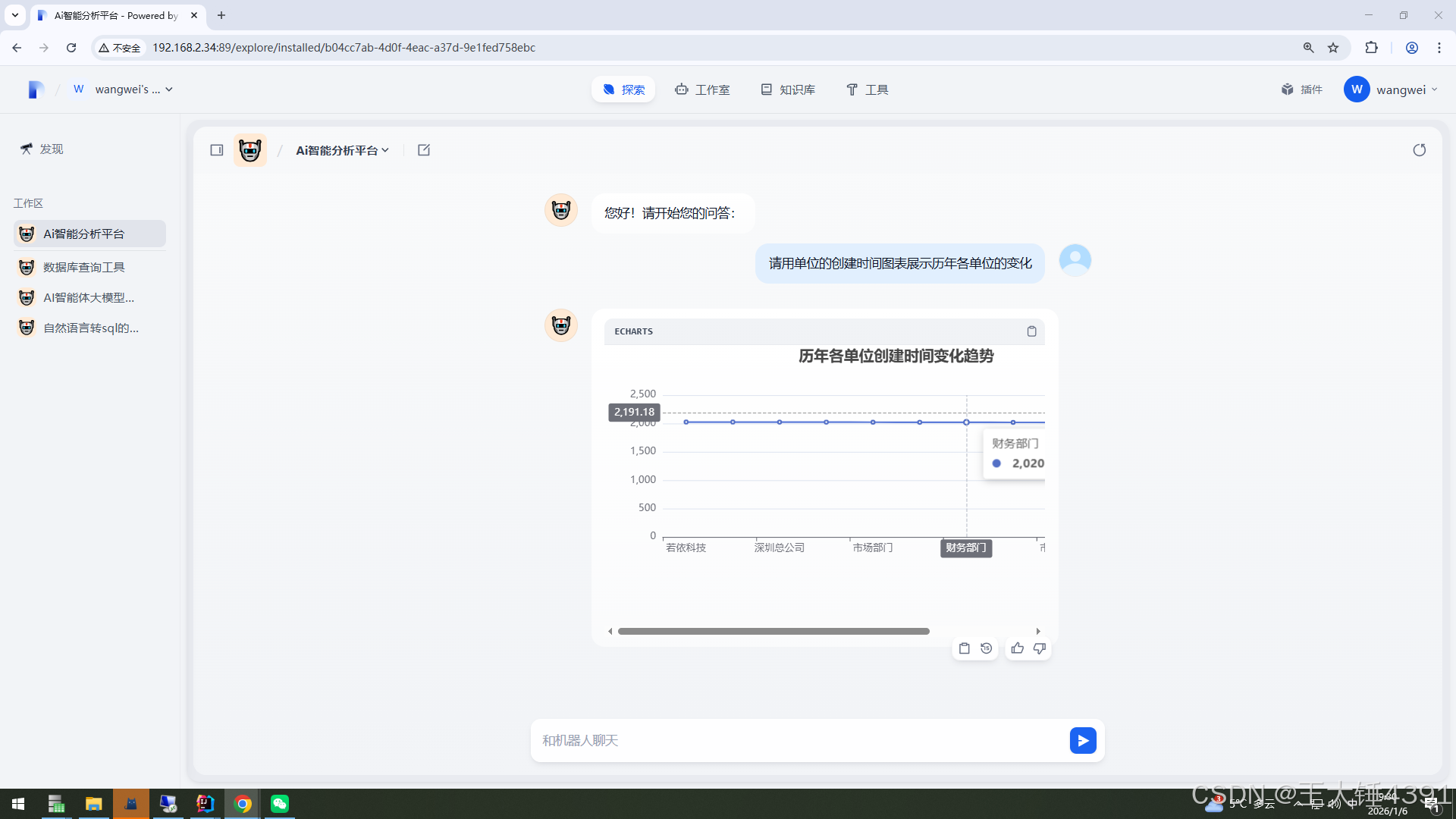Open the 自然语言转sql app entry
Image resolution: width=1456 pixels, height=819 pixels.
click(90, 328)
